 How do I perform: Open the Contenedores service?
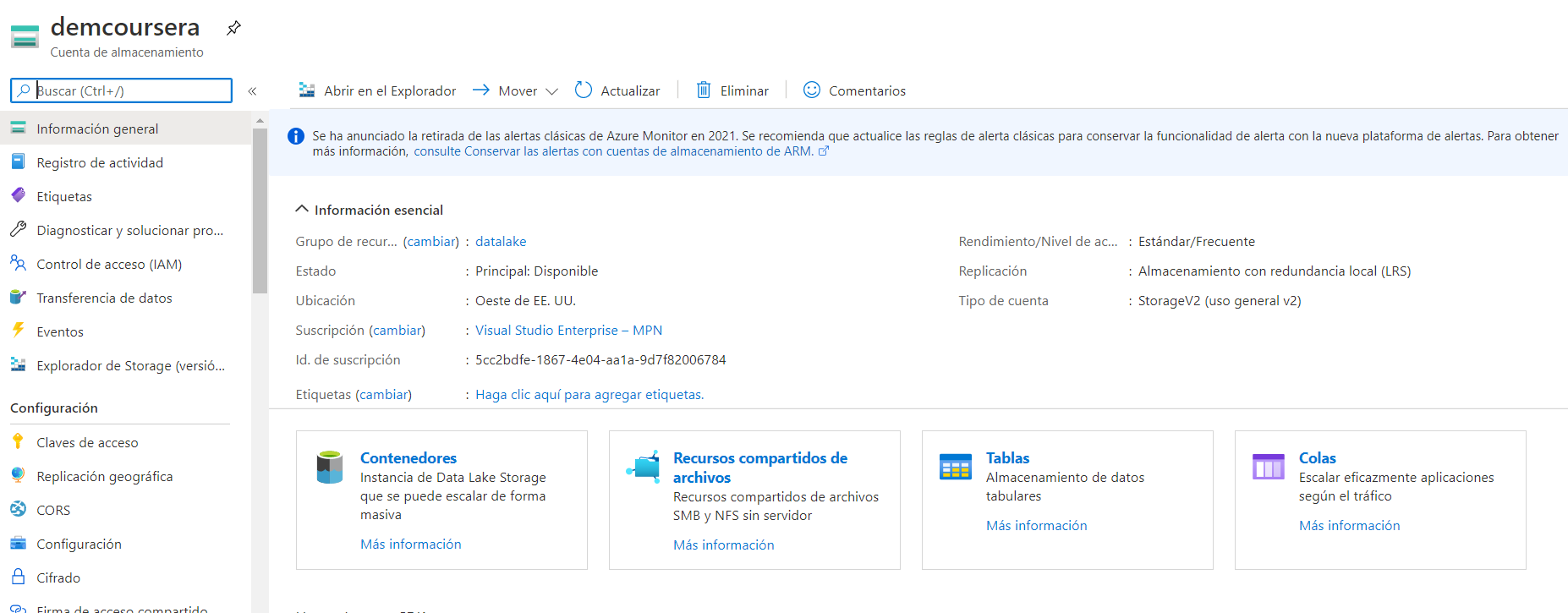[x=408, y=458]
